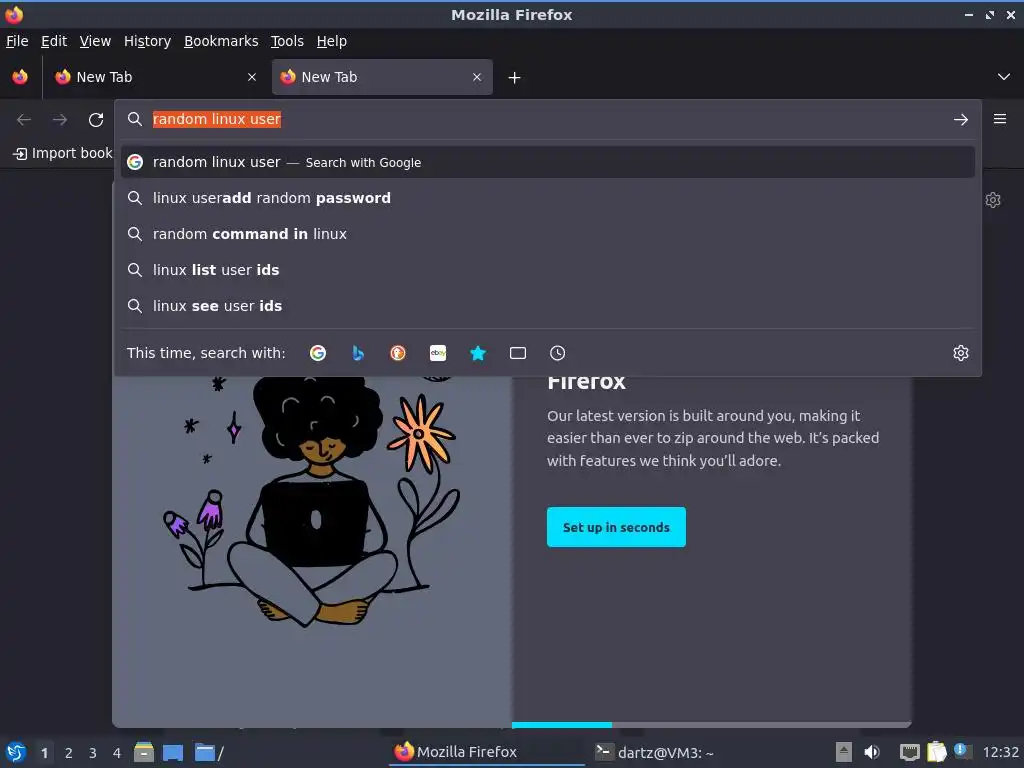Personalize new tab gear icon on the page
This screenshot has height=768, width=1024.
pos(993,200)
